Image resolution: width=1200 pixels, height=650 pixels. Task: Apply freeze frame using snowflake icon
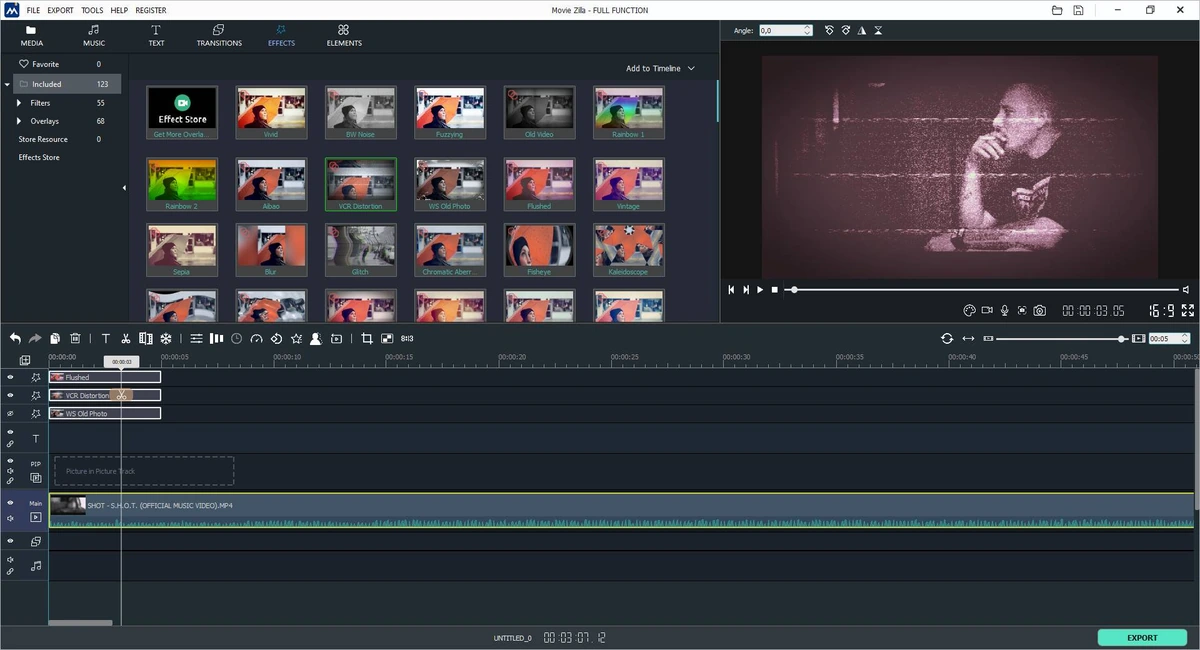[166, 339]
